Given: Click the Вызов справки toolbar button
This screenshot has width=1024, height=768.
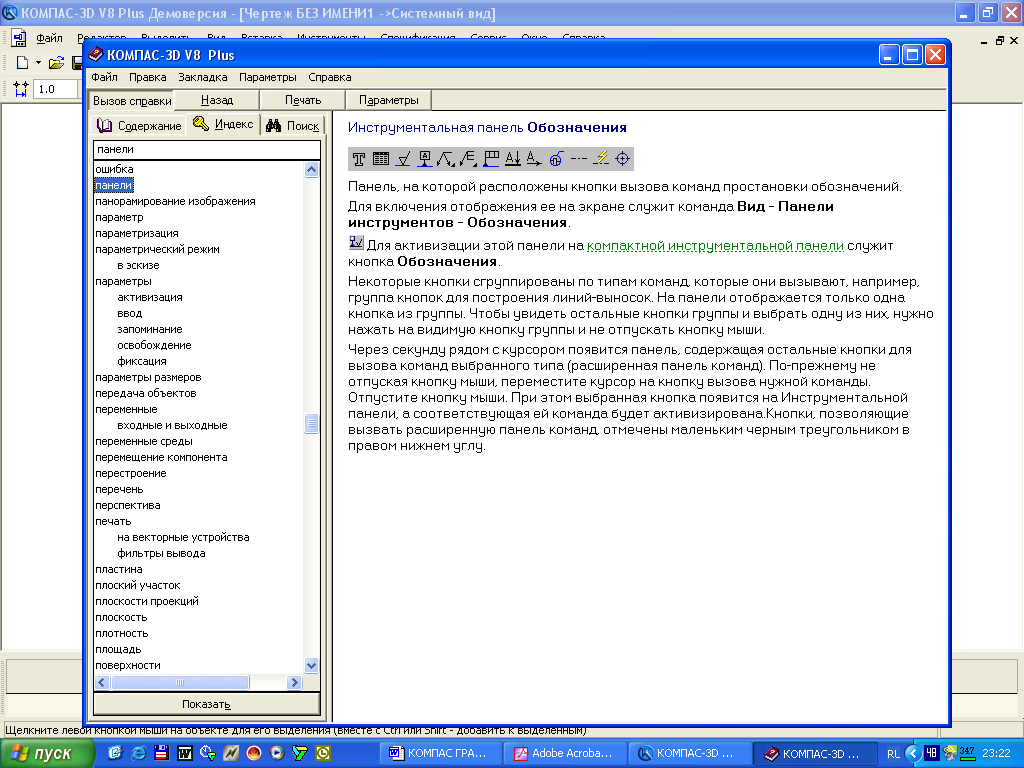Looking at the screenshot, I should click(x=132, y=101).
